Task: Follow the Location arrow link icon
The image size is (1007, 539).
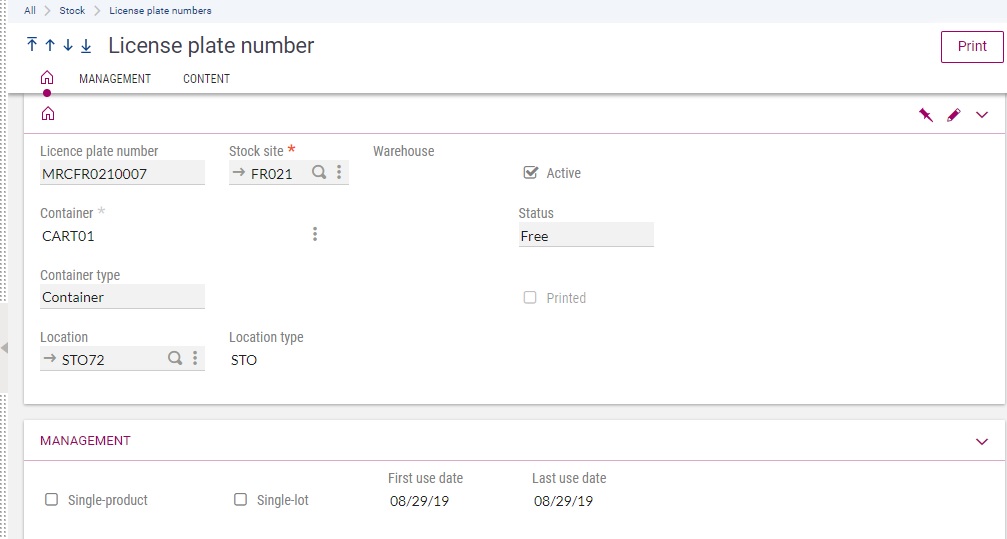Action: [x=50, y=358]
